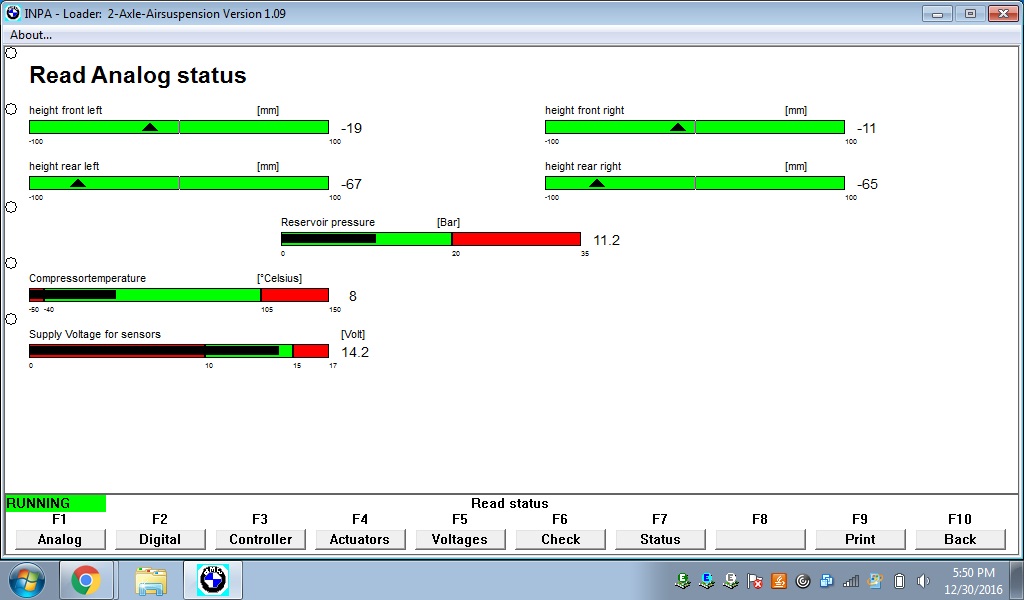Go back with the F10 Back button
This screenshot has height=600, width=1028.
(960, 539)
